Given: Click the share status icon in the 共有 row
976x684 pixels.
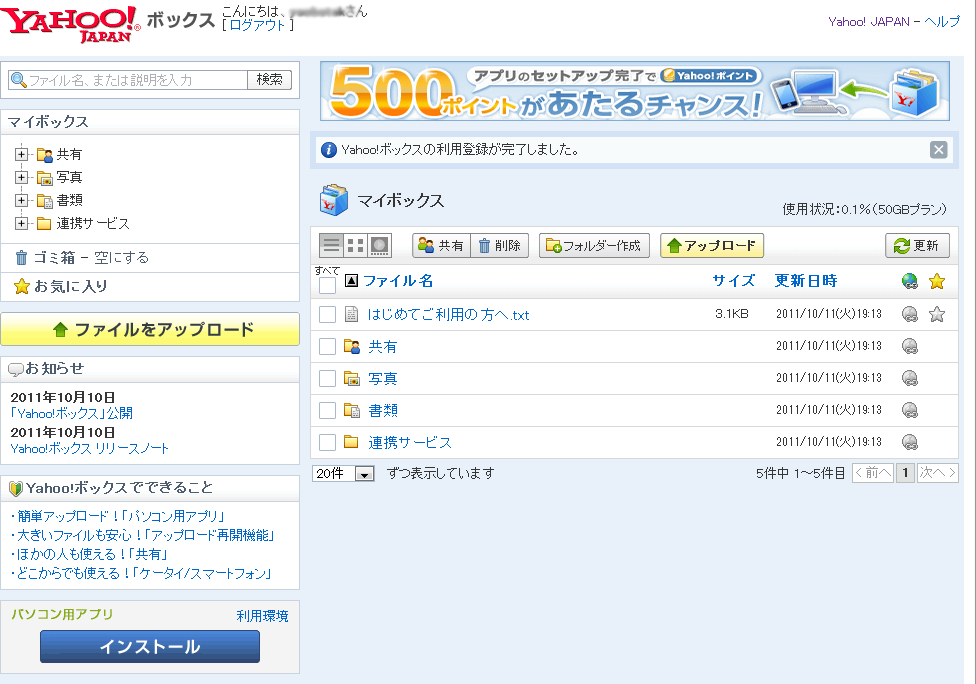Looking at the screenshot, I should 910,346.
